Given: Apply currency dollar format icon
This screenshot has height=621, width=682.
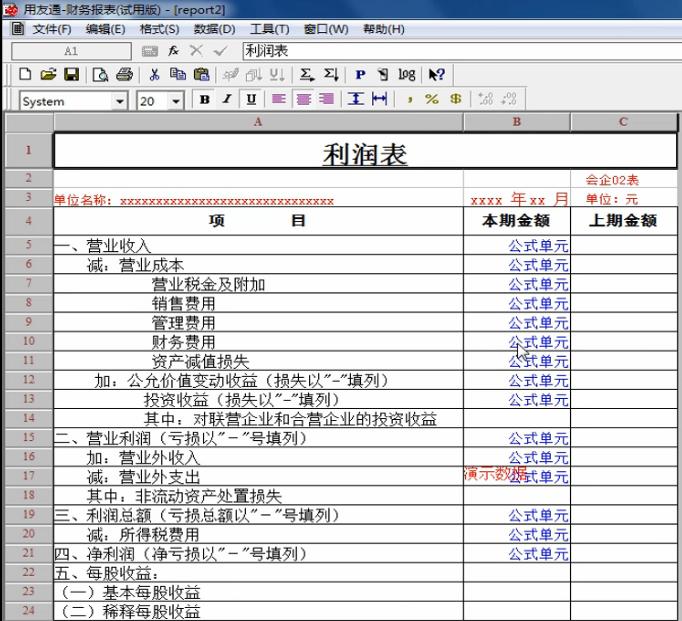Looking at the screenshot, I should tap(456, 99).
